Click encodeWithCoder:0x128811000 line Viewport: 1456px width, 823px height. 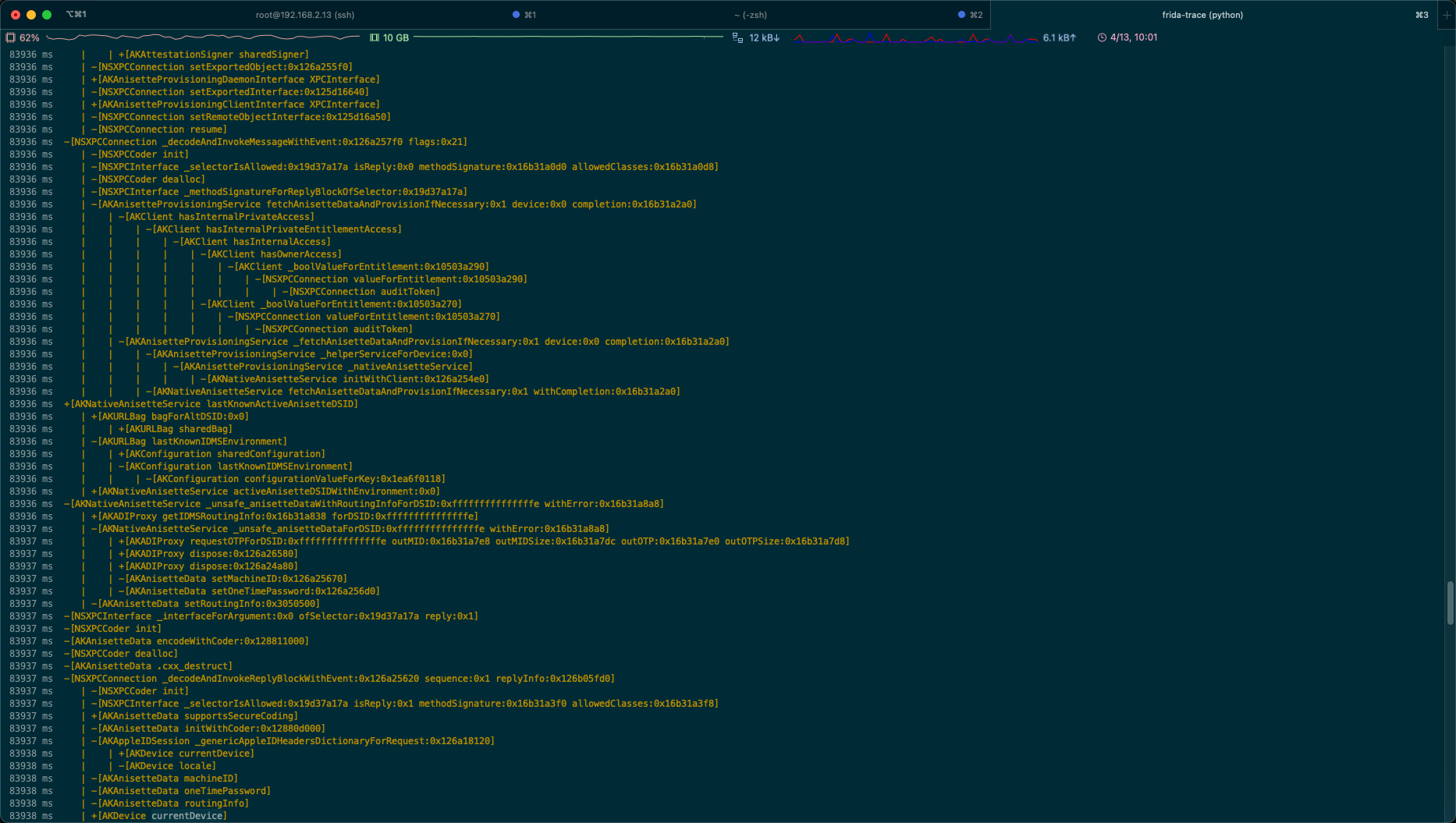186,641
